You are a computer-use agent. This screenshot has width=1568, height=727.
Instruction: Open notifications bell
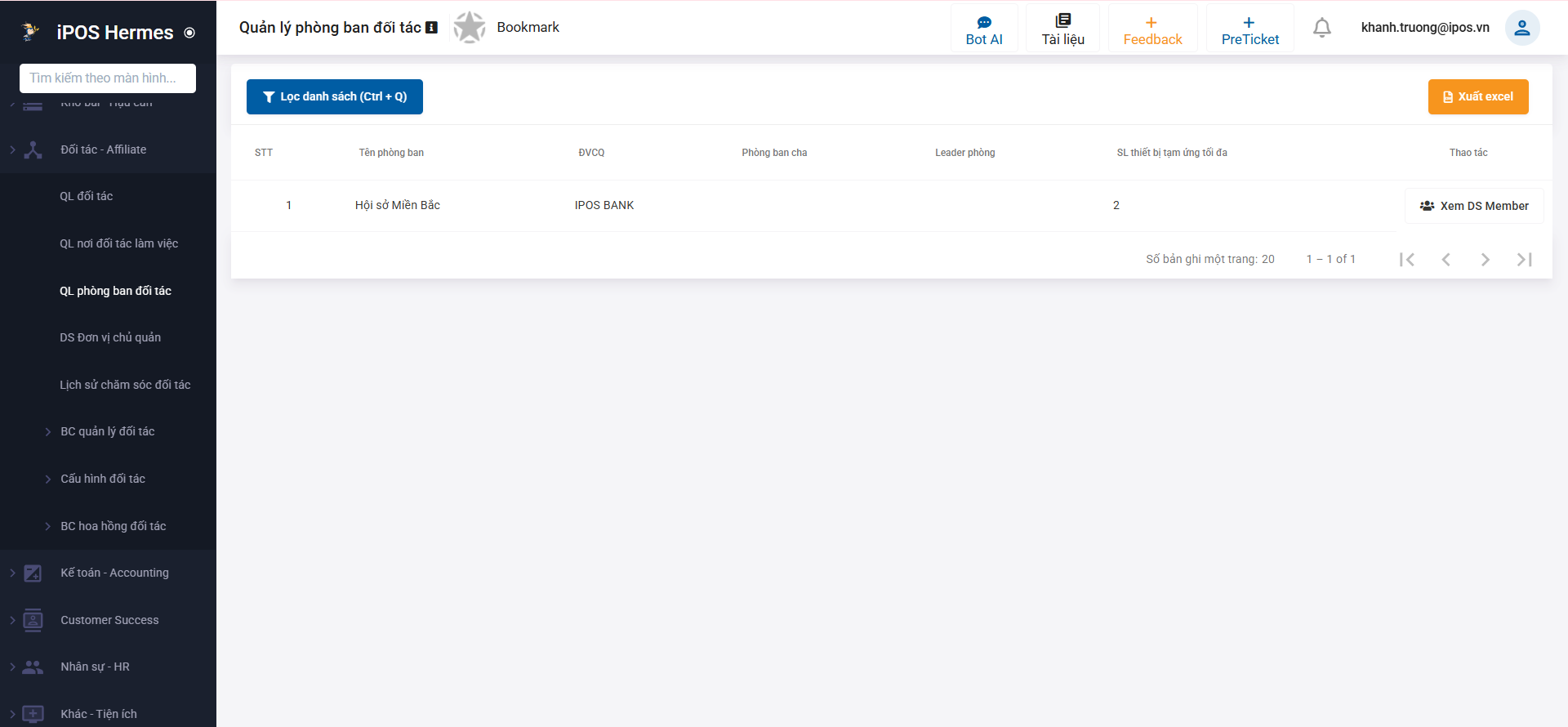[x=1322, y=28]
